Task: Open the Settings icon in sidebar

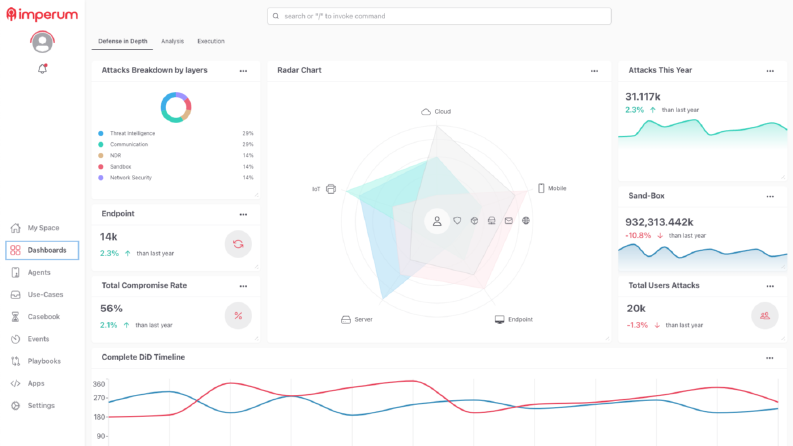Action: [16, 406]
